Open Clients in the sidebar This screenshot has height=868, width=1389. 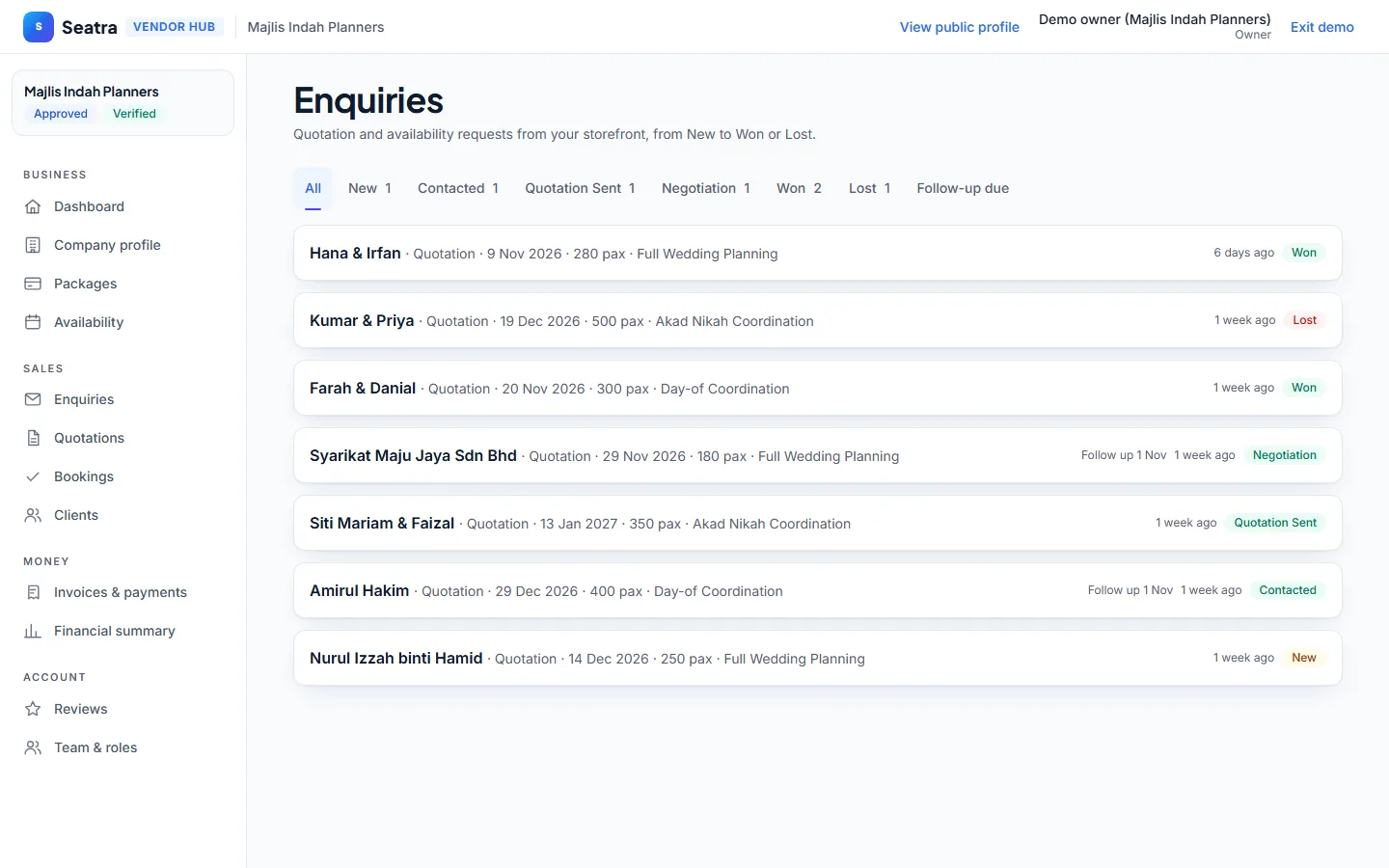click(x=123, y=515)
